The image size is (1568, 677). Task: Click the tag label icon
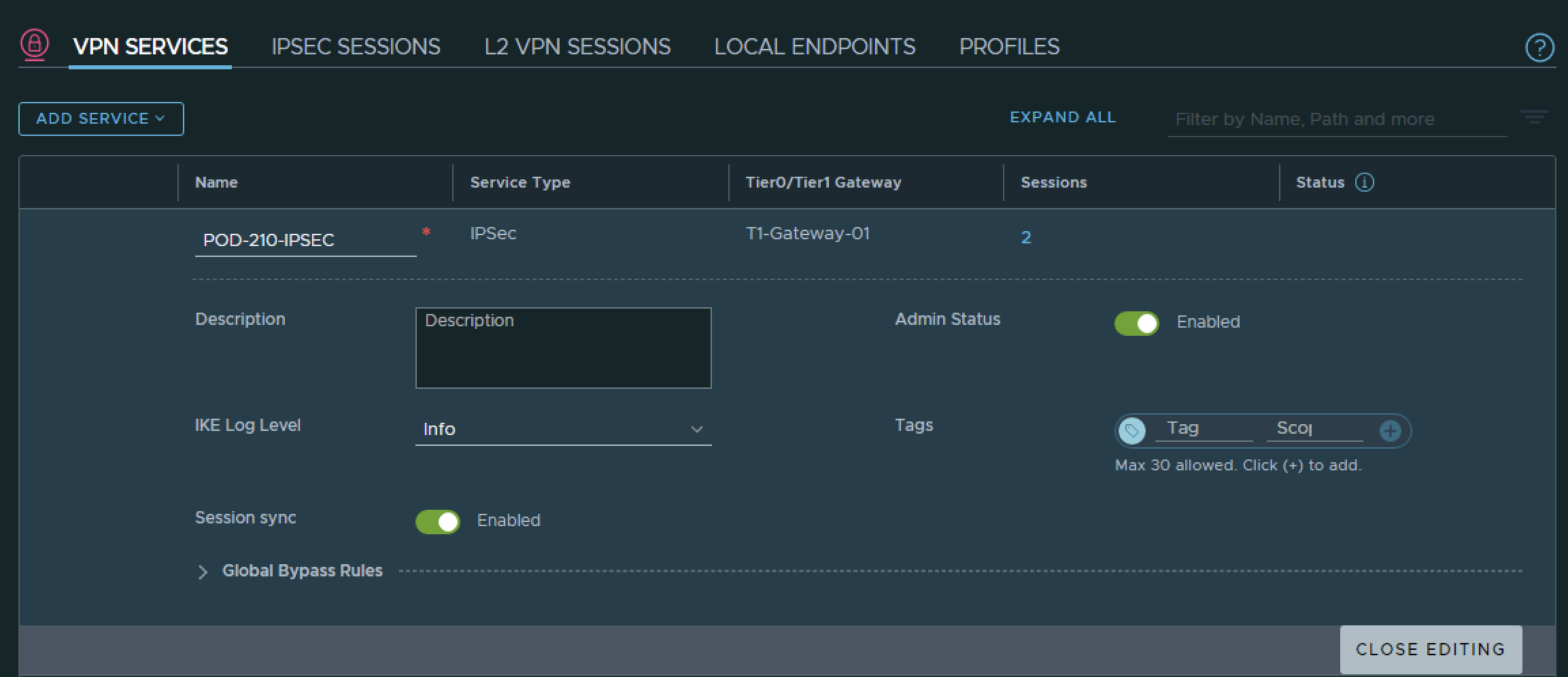coord(1132,430)
